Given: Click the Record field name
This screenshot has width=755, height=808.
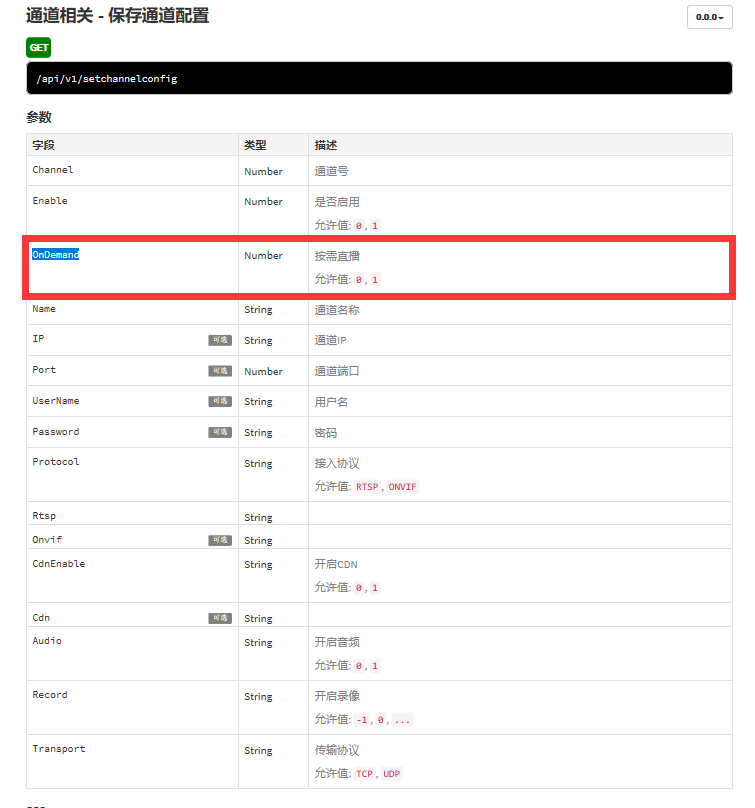Looking at the screenshot, I should pyautogui.click(x=50, y=695).
